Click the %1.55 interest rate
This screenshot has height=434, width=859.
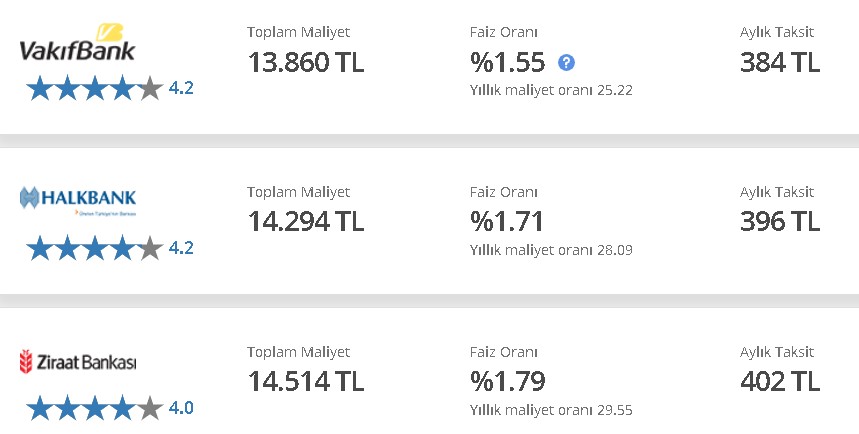click(x=508, y=62)
